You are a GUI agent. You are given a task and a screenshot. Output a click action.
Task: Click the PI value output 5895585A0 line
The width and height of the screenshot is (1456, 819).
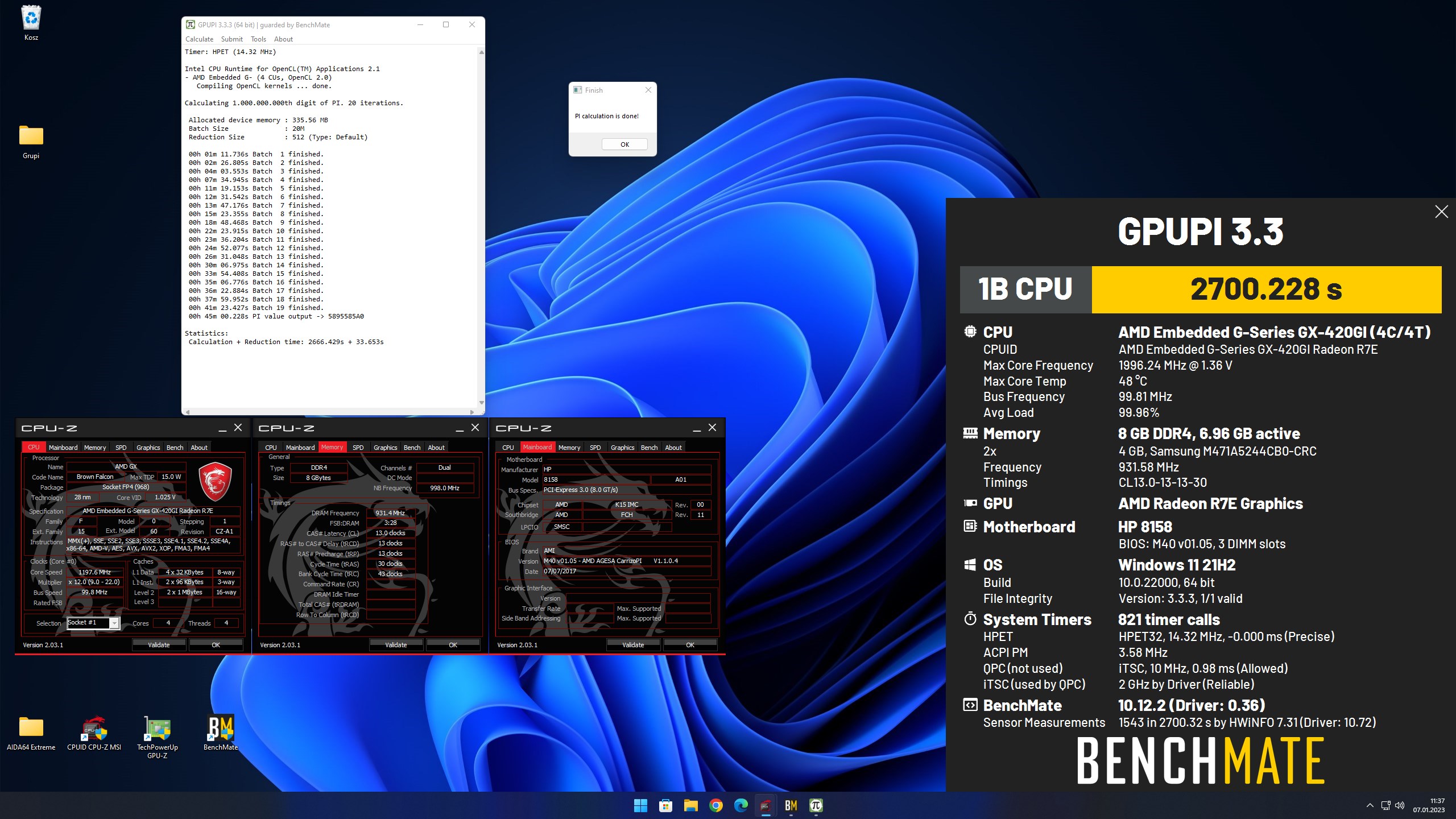pyautogui.click(x=276, y=316)
